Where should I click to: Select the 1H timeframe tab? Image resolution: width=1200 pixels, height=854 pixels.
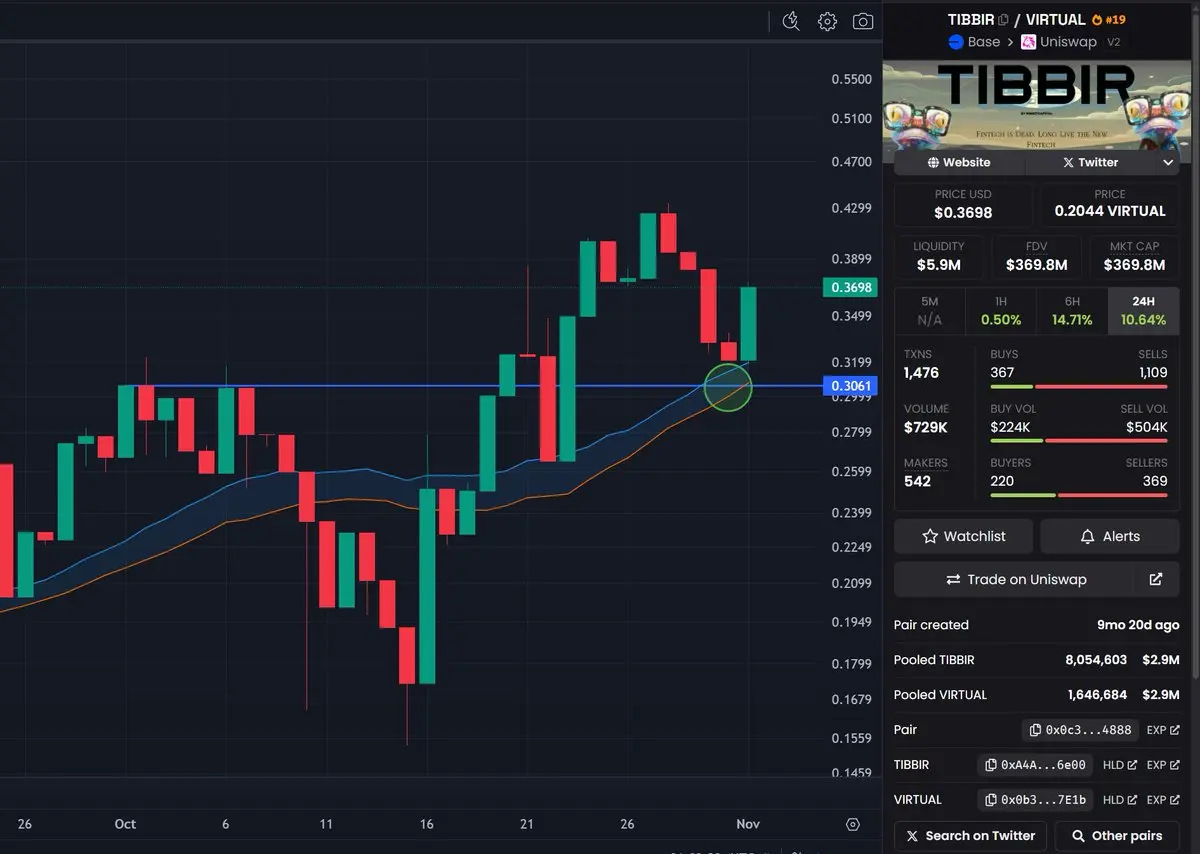coord(1001,311)
